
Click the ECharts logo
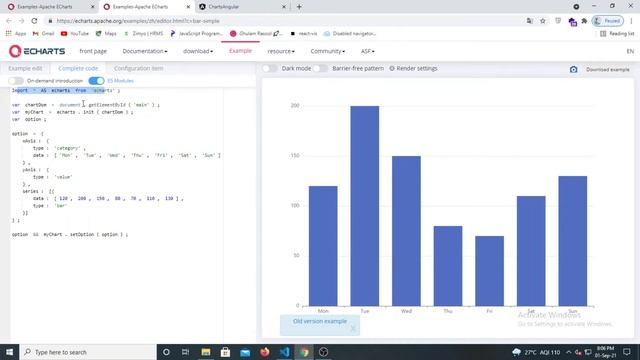click(x=37, y=51)
